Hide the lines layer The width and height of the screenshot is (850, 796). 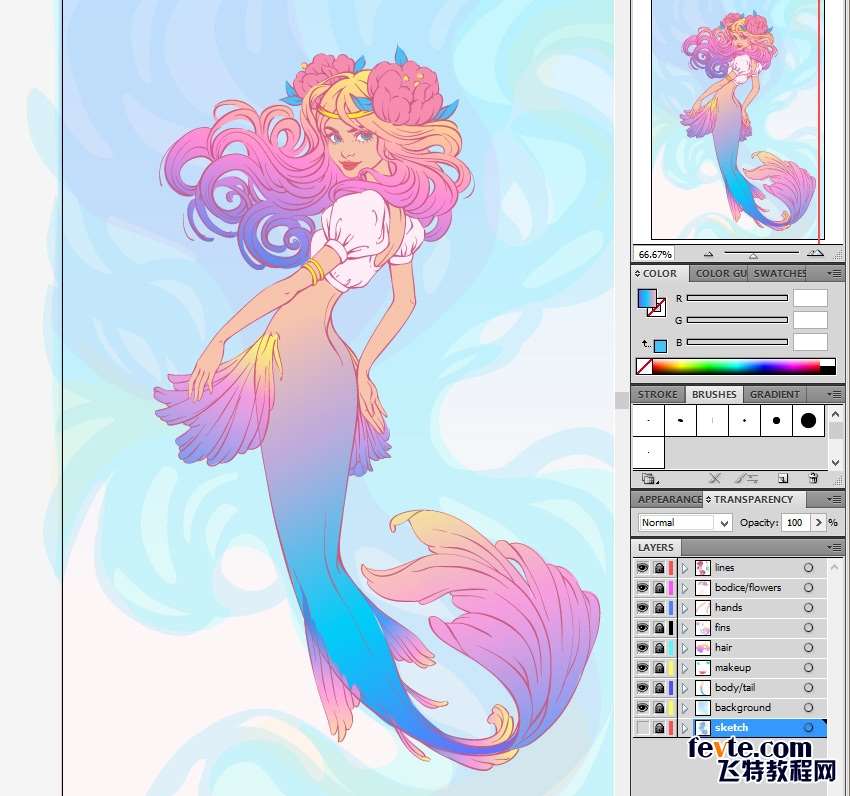[x=642, y=568]
